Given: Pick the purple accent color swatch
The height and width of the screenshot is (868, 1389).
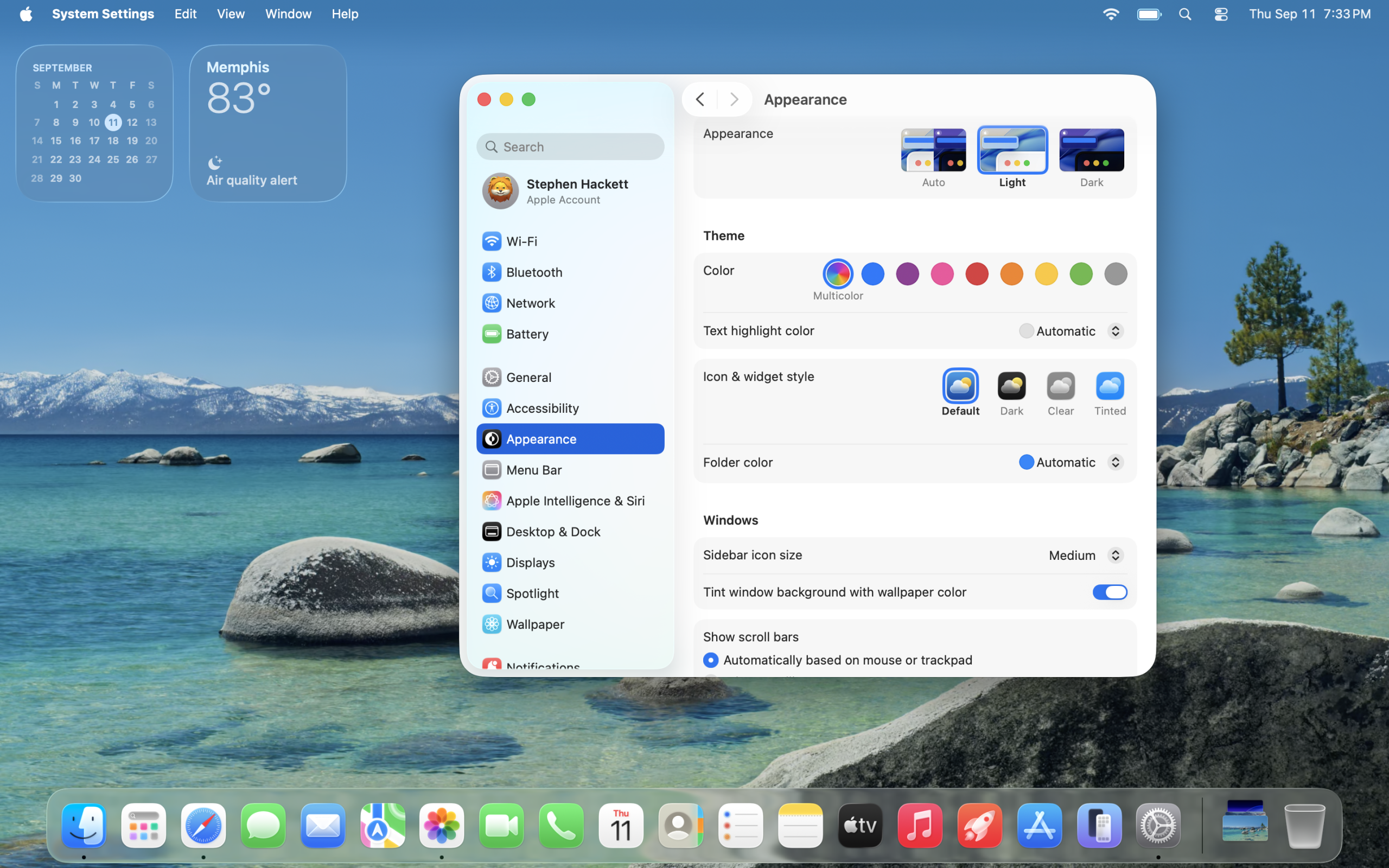Looking at the screenshot, I should click(x=907, y=274).
